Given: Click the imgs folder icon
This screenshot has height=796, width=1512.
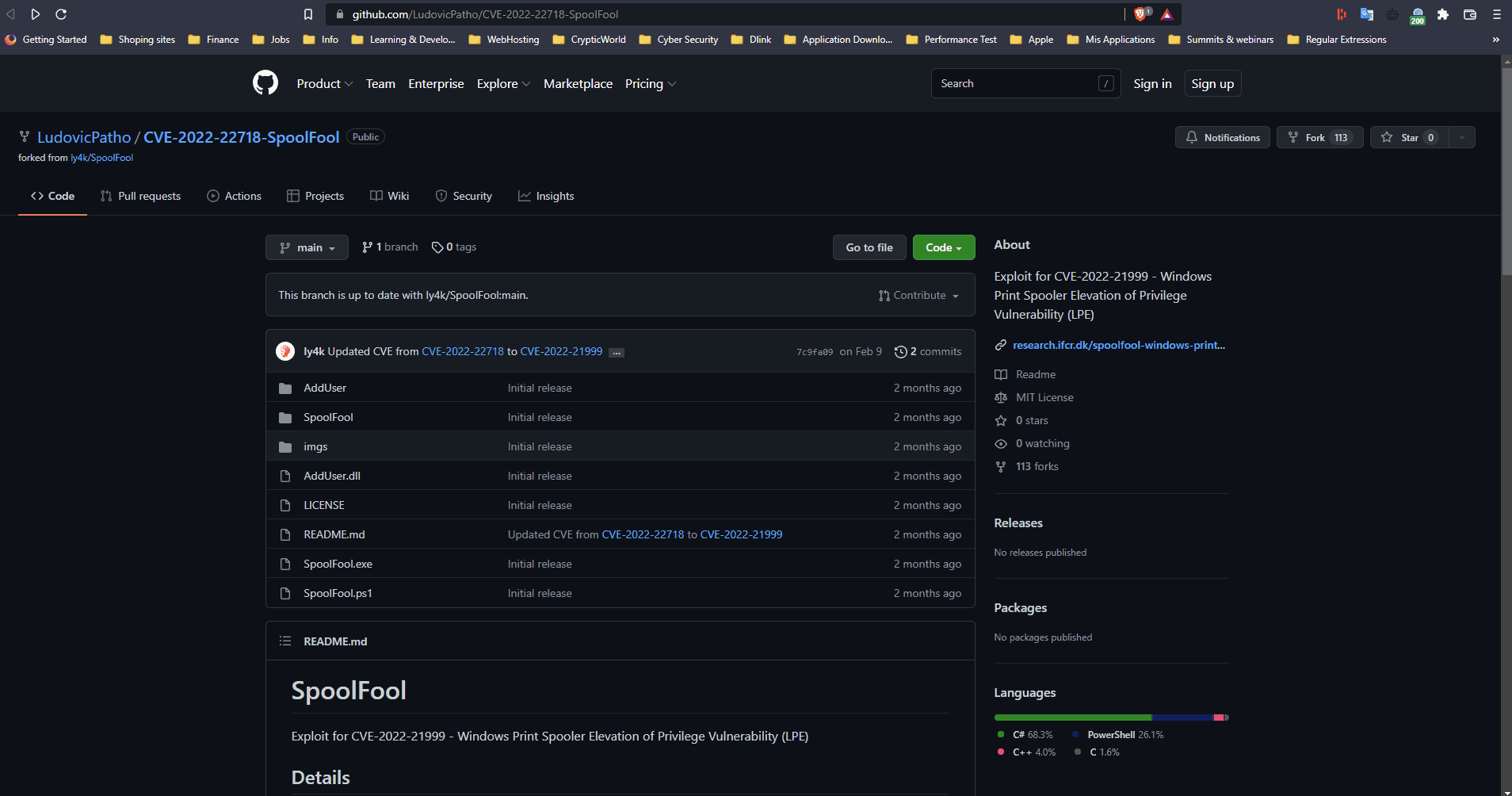Looking at the screenshot, I should (x=285, y=447).
